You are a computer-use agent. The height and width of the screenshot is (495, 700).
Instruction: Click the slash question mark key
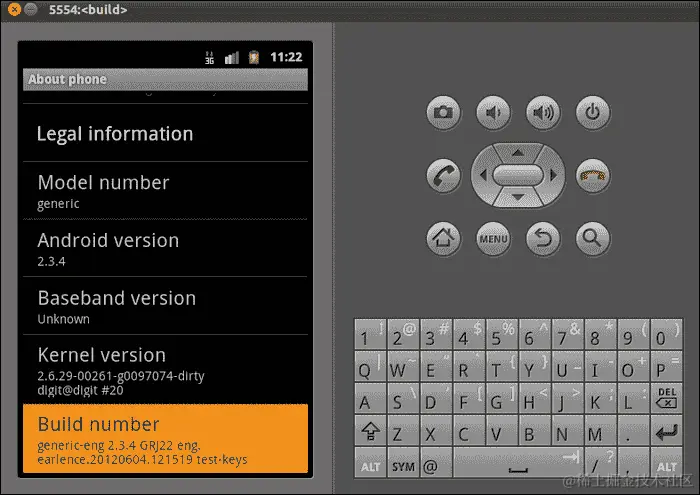pos(600,464)
